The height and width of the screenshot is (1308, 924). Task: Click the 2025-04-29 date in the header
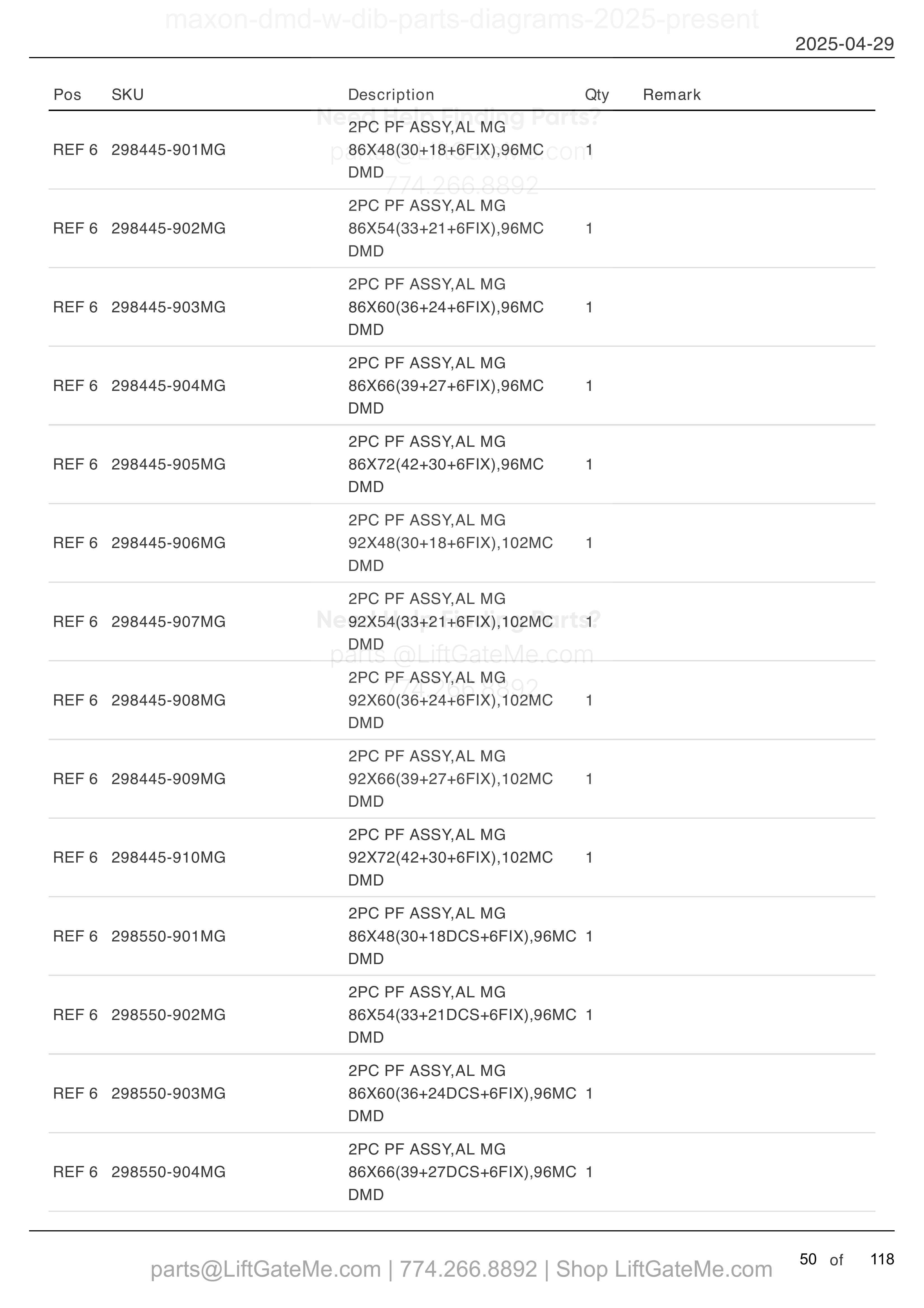point(844,44)
